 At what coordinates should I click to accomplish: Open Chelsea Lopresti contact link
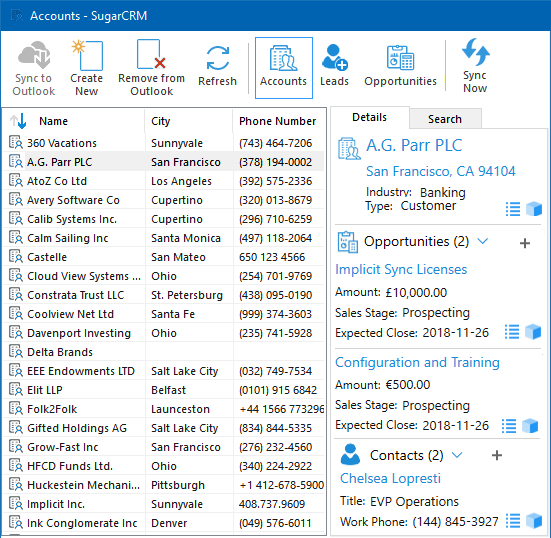click(390, 478)
